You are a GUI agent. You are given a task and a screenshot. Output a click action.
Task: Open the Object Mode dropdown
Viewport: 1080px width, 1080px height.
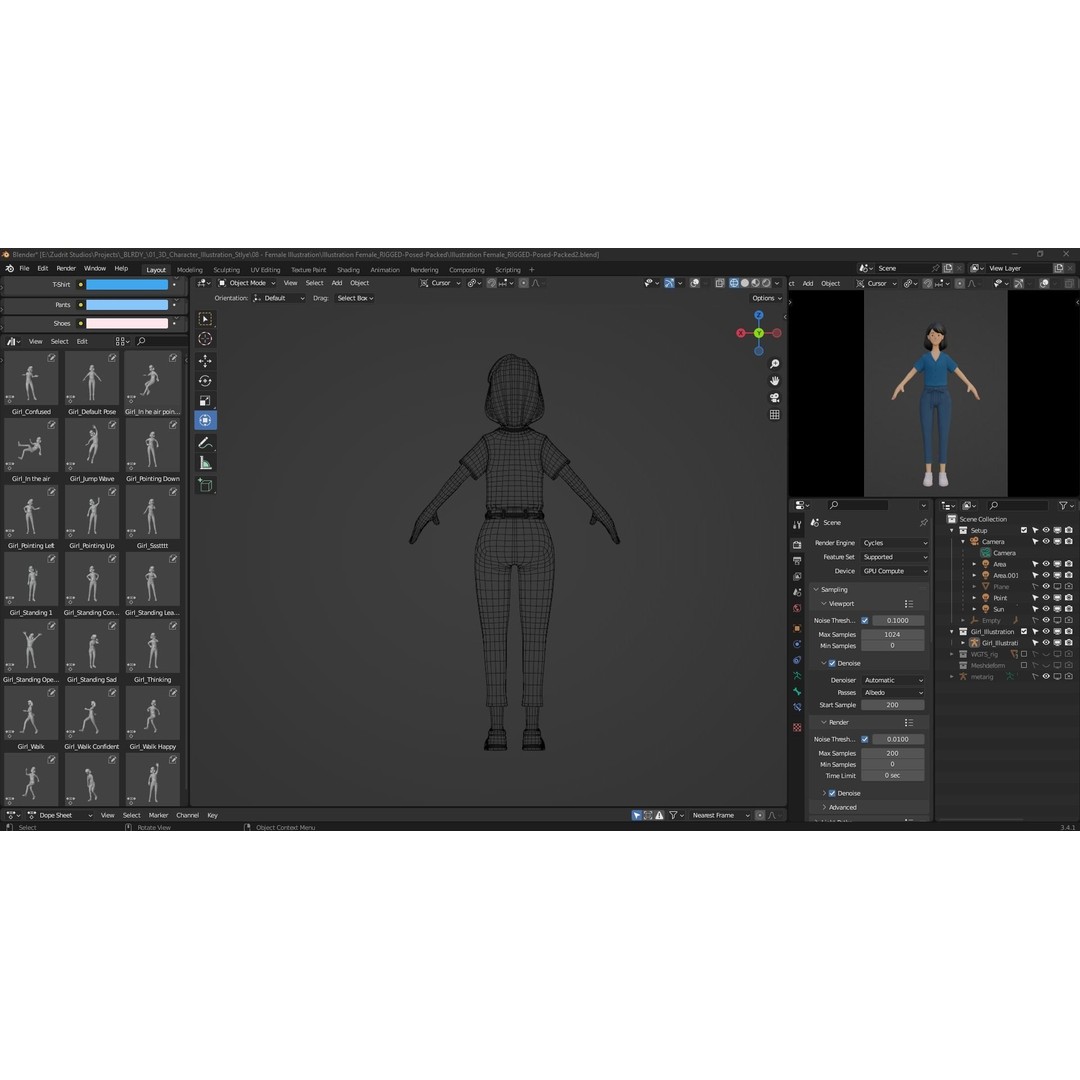pyautogui.click(x=247, y=283)
